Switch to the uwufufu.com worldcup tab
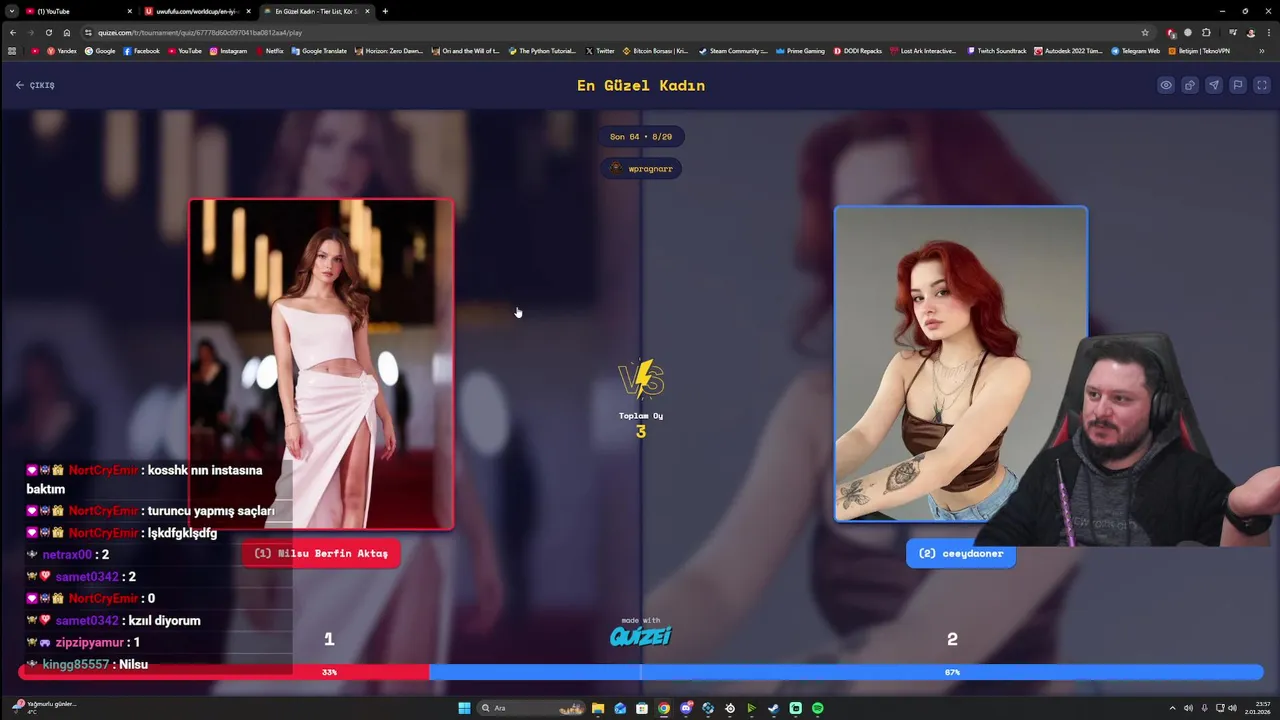 coord(197,11)
